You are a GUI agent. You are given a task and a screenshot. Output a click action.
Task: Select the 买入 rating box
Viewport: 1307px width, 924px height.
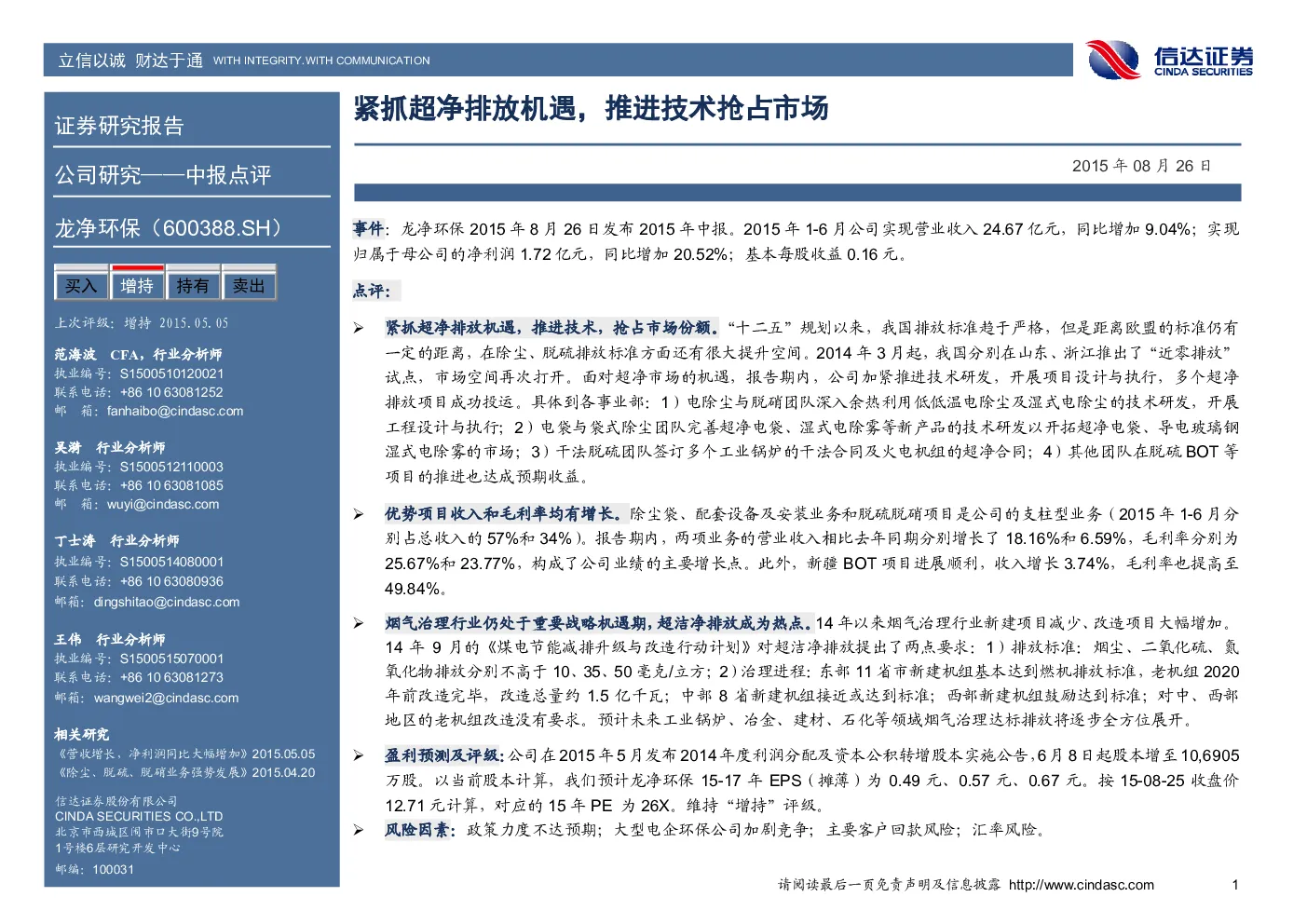coord(81,285)
